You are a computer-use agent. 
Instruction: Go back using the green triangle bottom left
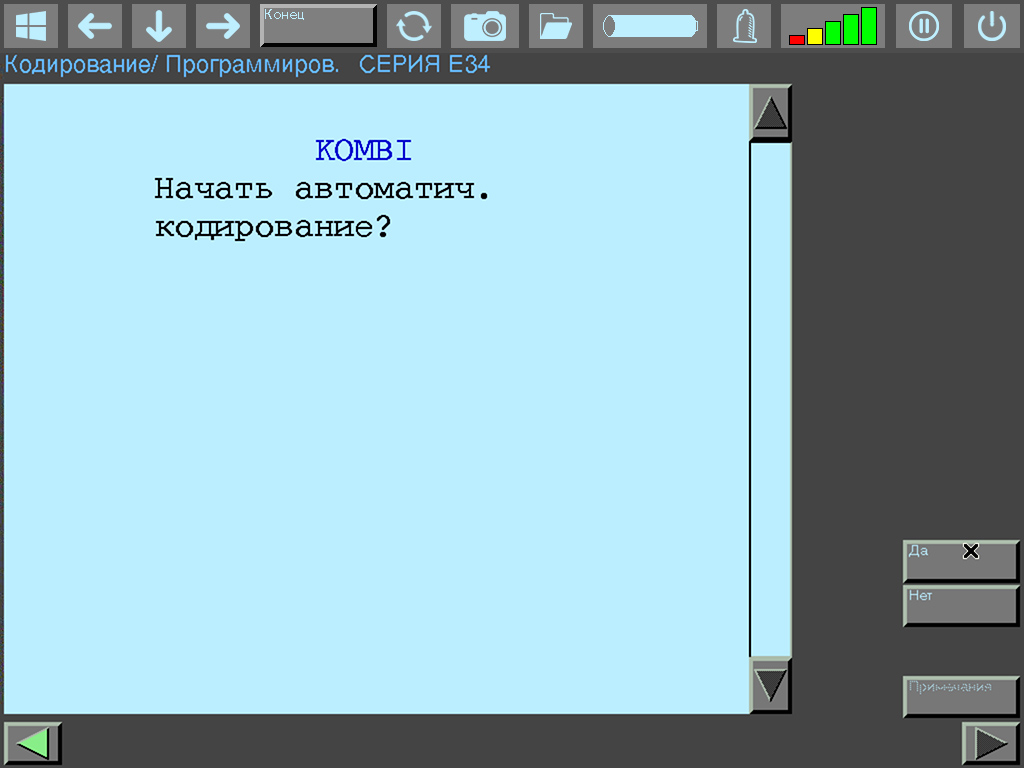click(33, 742)
